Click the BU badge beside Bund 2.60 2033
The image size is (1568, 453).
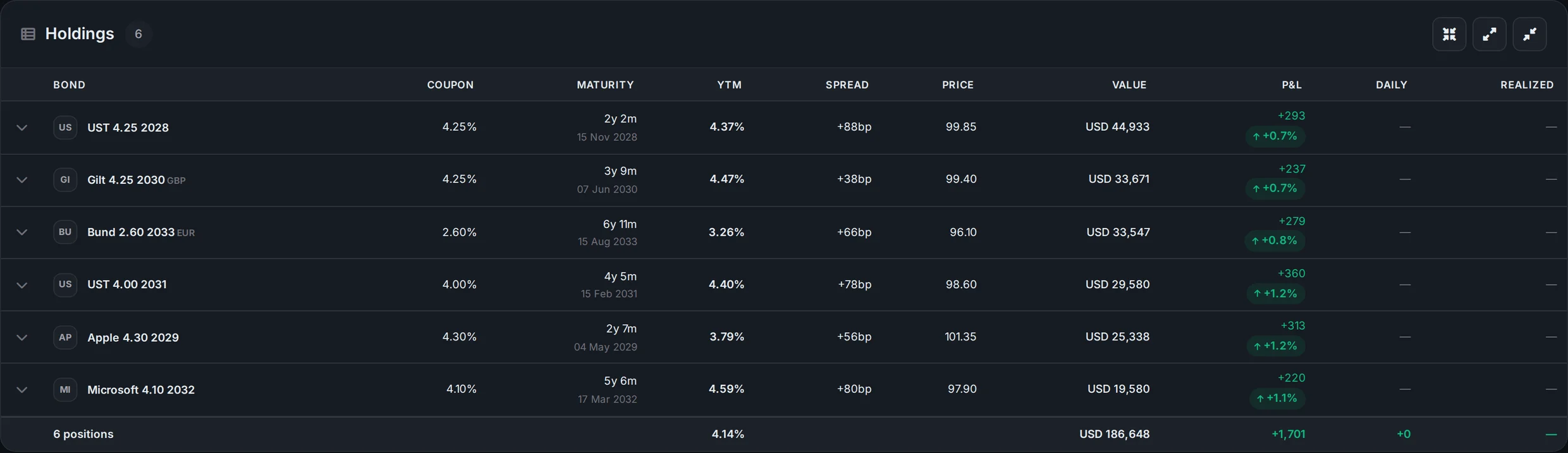pos(65,232)
